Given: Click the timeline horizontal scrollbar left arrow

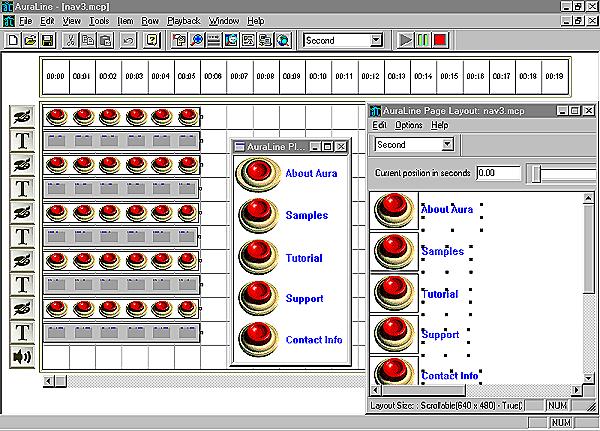Looking at the screenshot, I should click(x=48, y=381).
